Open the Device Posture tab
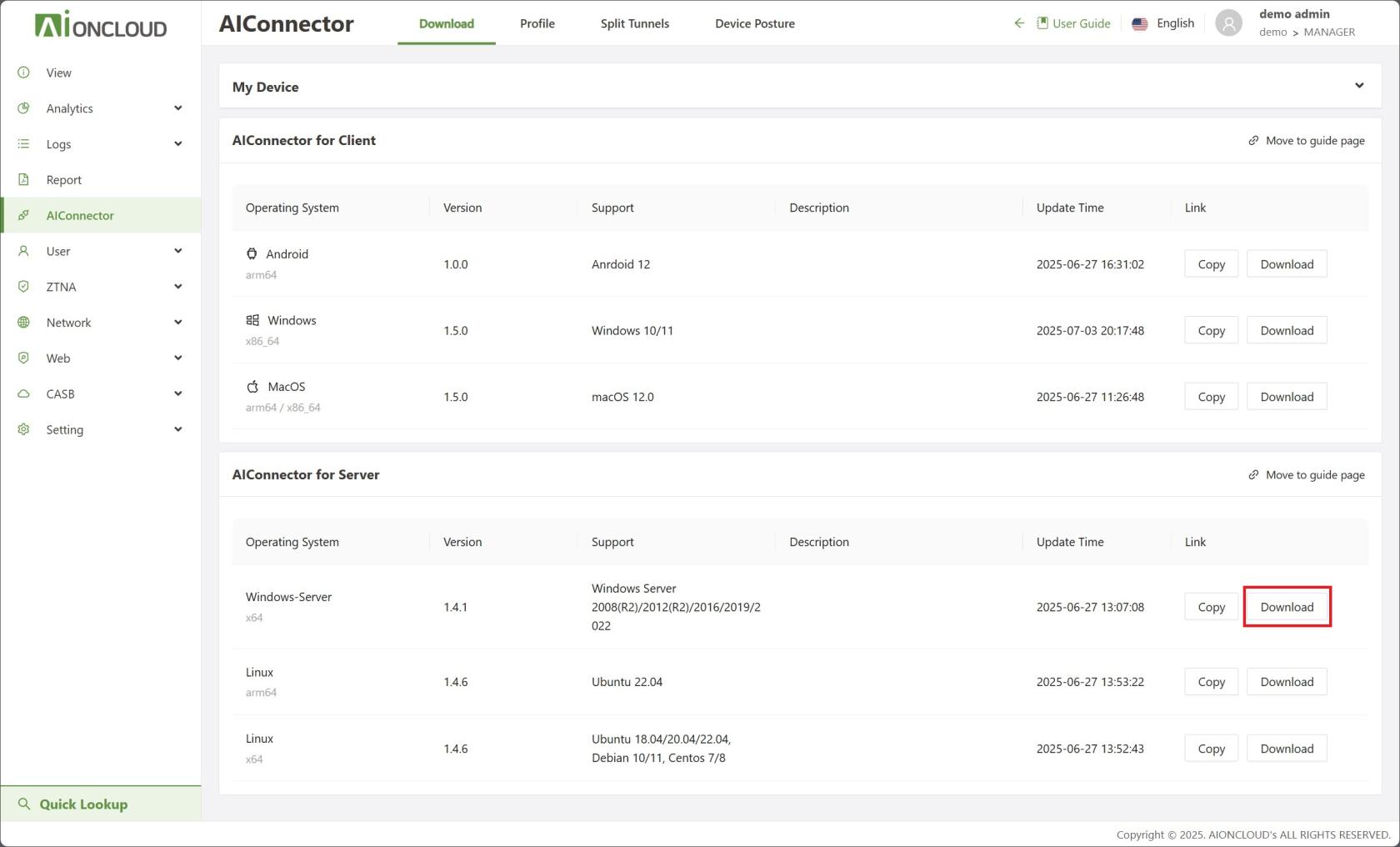This screenshot has width=1400, height=847. (754, 23)
